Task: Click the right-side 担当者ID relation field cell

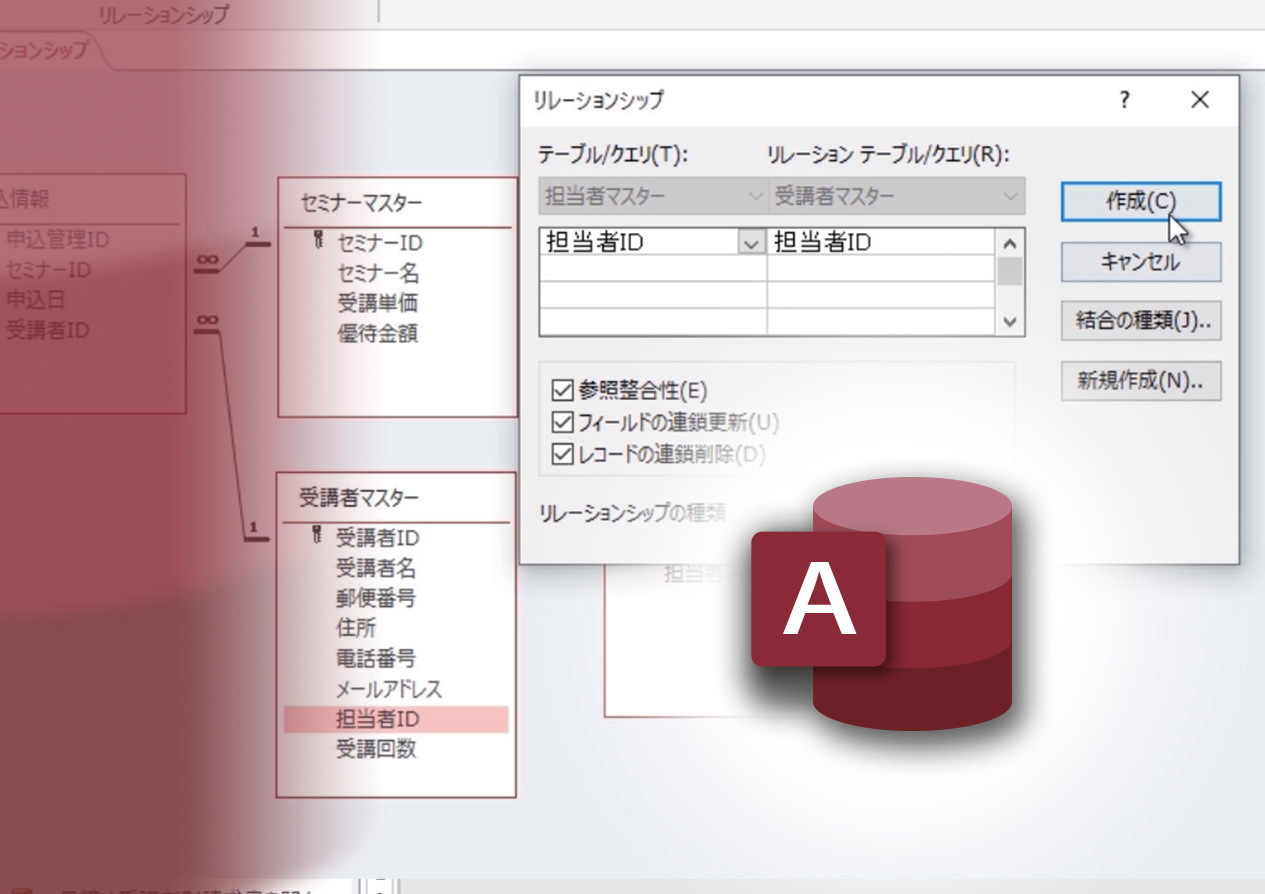Action: (880, 242)
